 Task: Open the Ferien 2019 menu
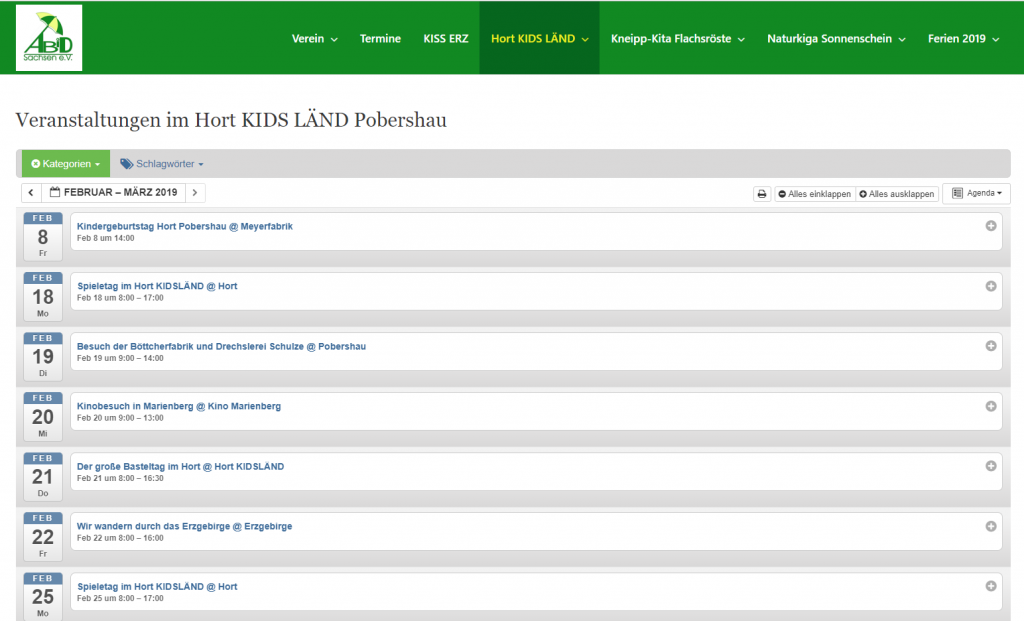click(x=963, y=39)
